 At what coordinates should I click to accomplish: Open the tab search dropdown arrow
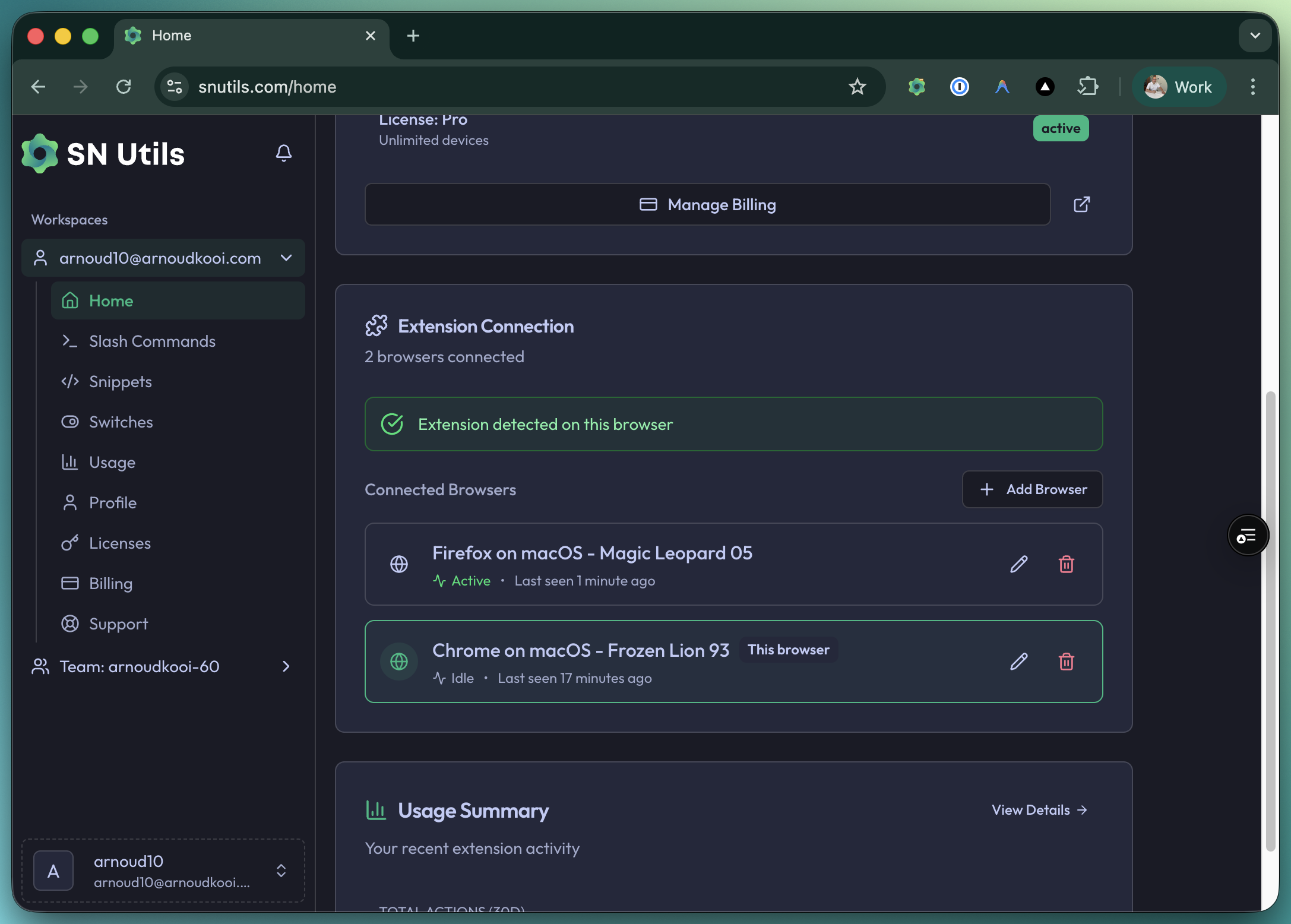point(1255,36)
